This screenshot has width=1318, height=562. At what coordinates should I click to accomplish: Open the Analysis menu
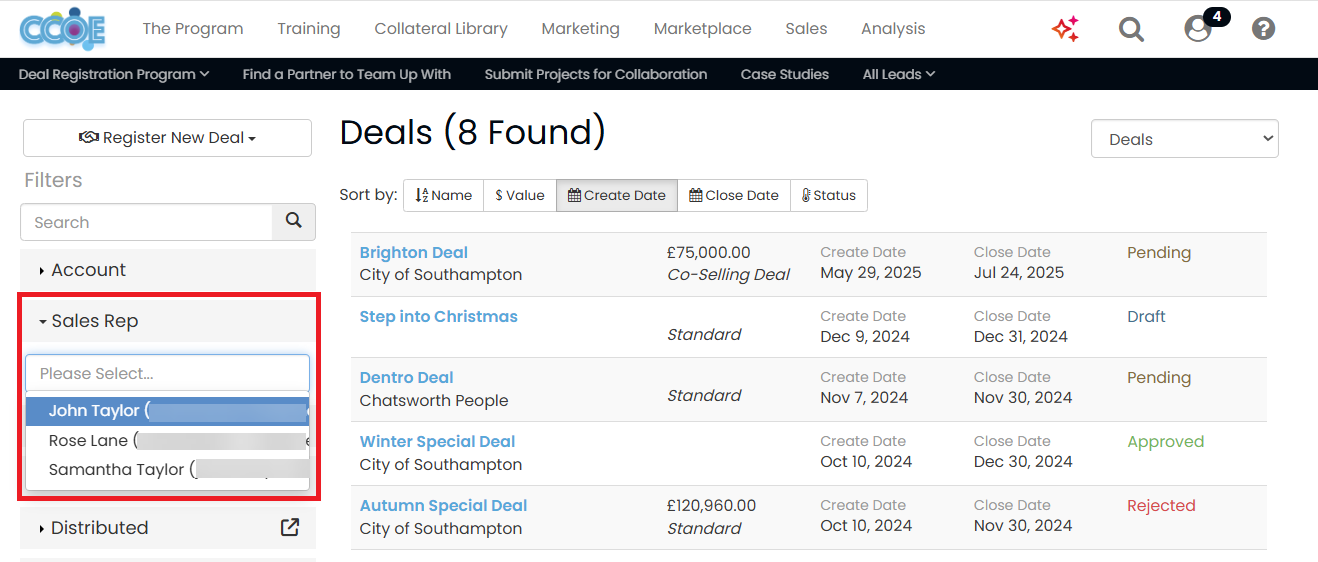pos(893,29)
